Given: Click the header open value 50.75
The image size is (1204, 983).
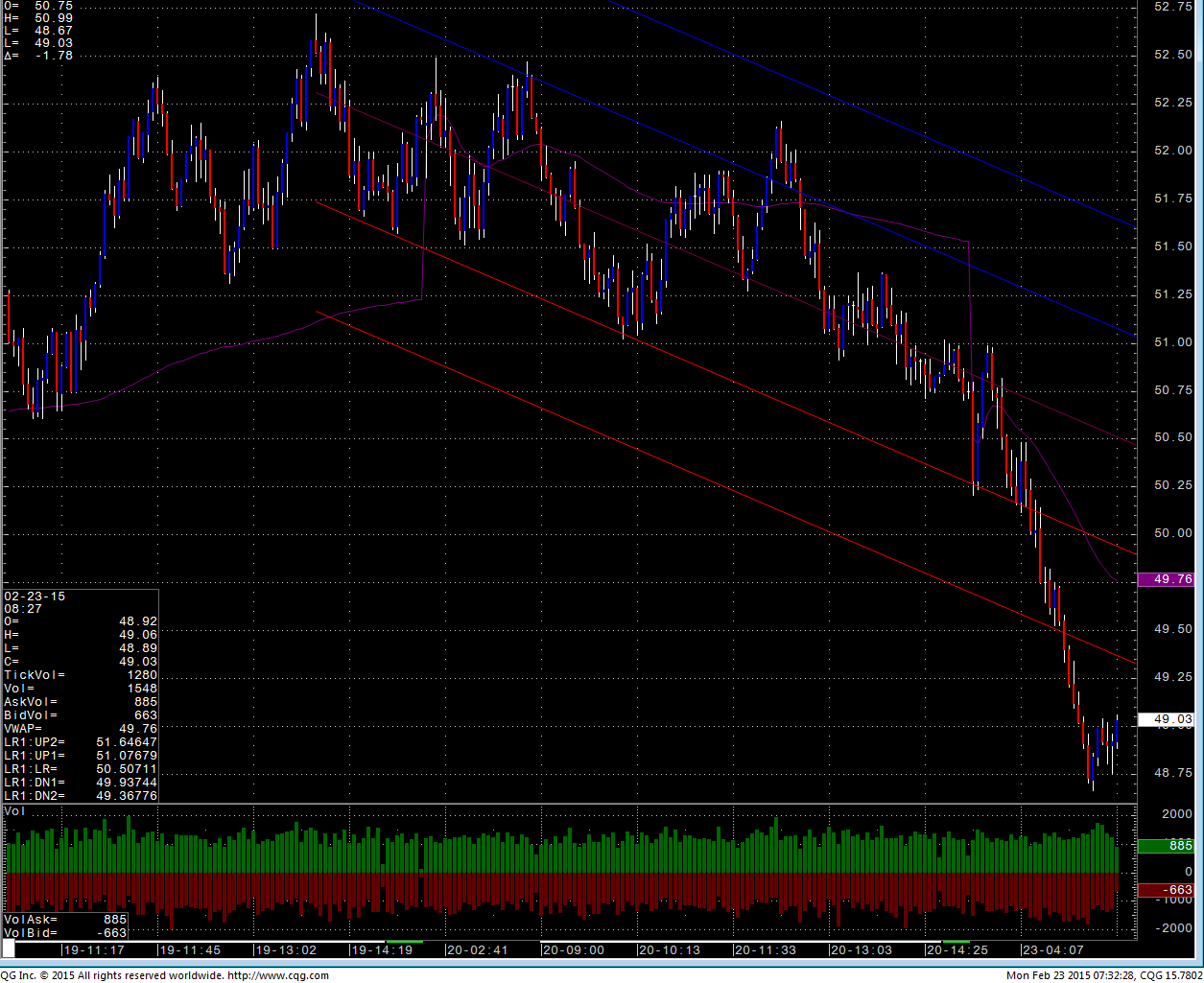Looking at the screenshot, I should coord(54,6).
